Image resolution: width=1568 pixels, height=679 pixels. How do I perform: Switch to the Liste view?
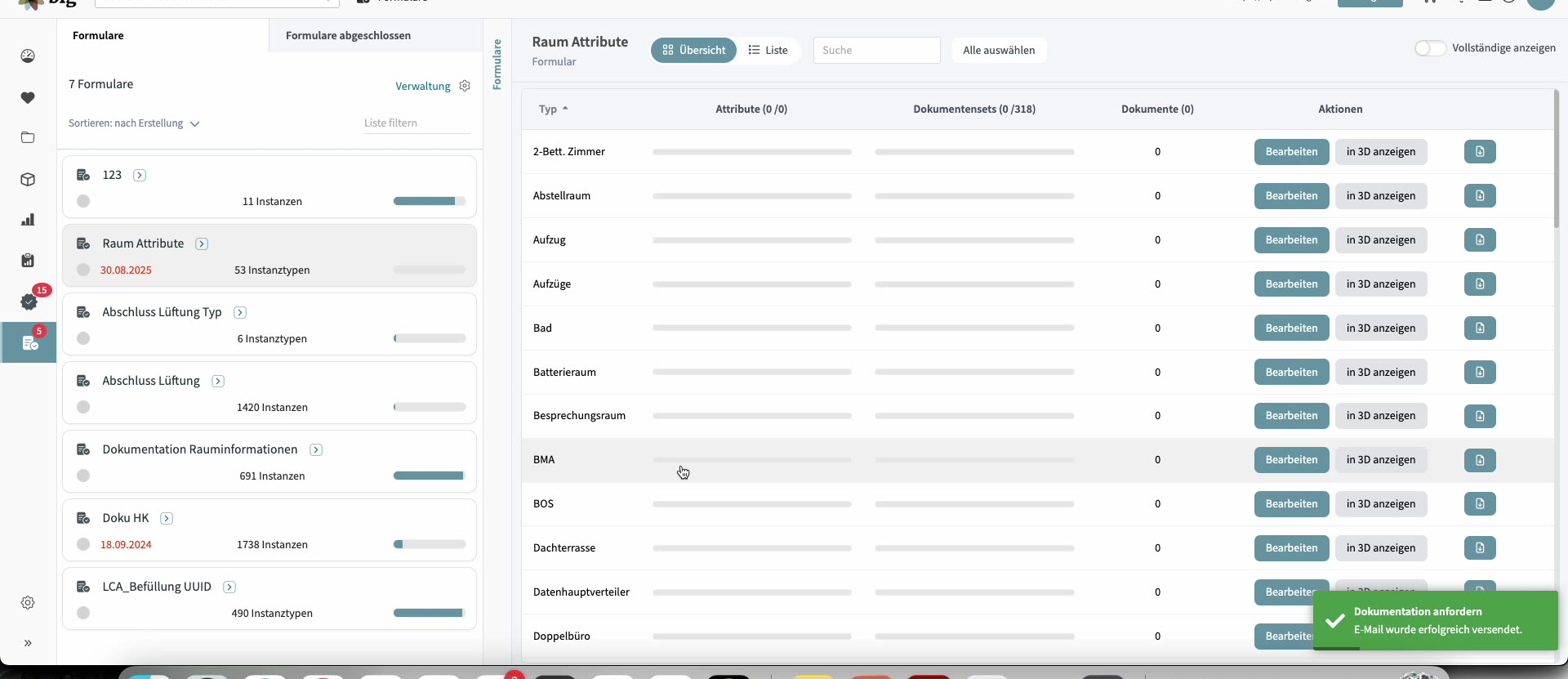(x=768, y=50)
